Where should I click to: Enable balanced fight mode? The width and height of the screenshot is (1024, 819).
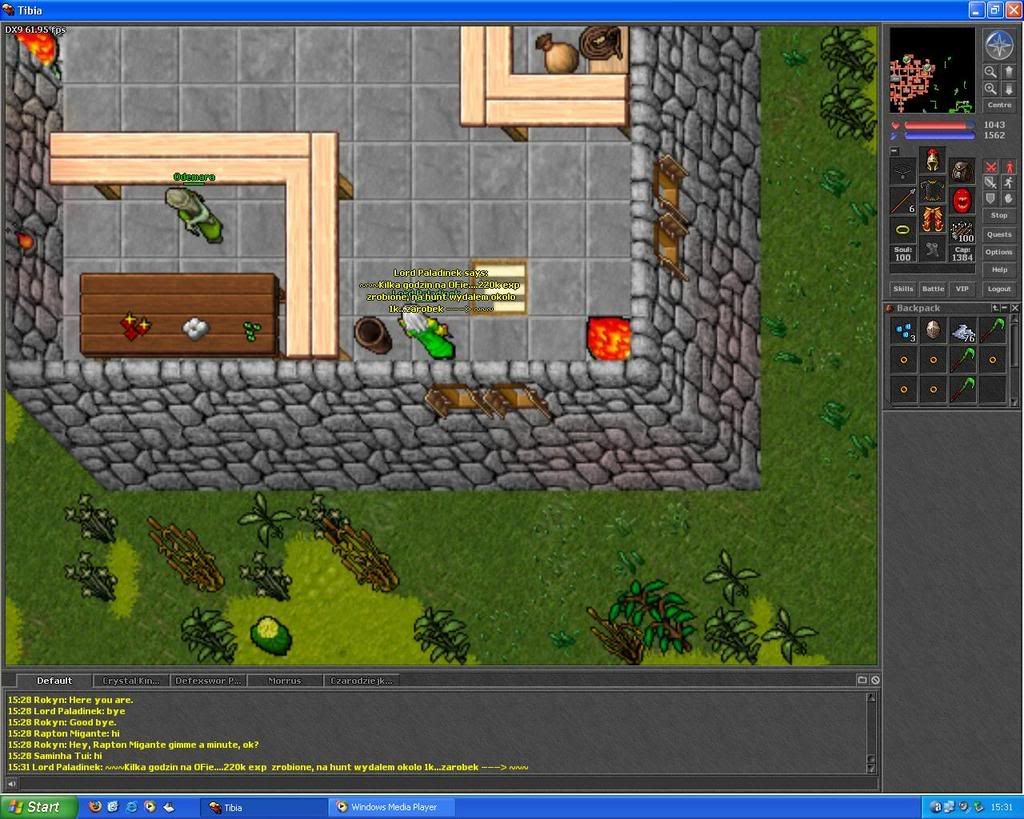(991, 183)
